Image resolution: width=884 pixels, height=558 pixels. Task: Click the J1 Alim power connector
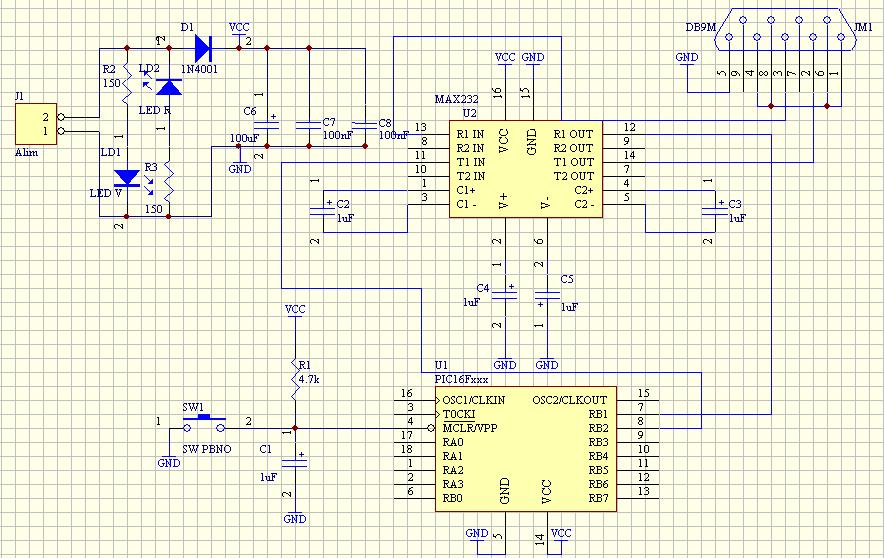click(36, 124)
